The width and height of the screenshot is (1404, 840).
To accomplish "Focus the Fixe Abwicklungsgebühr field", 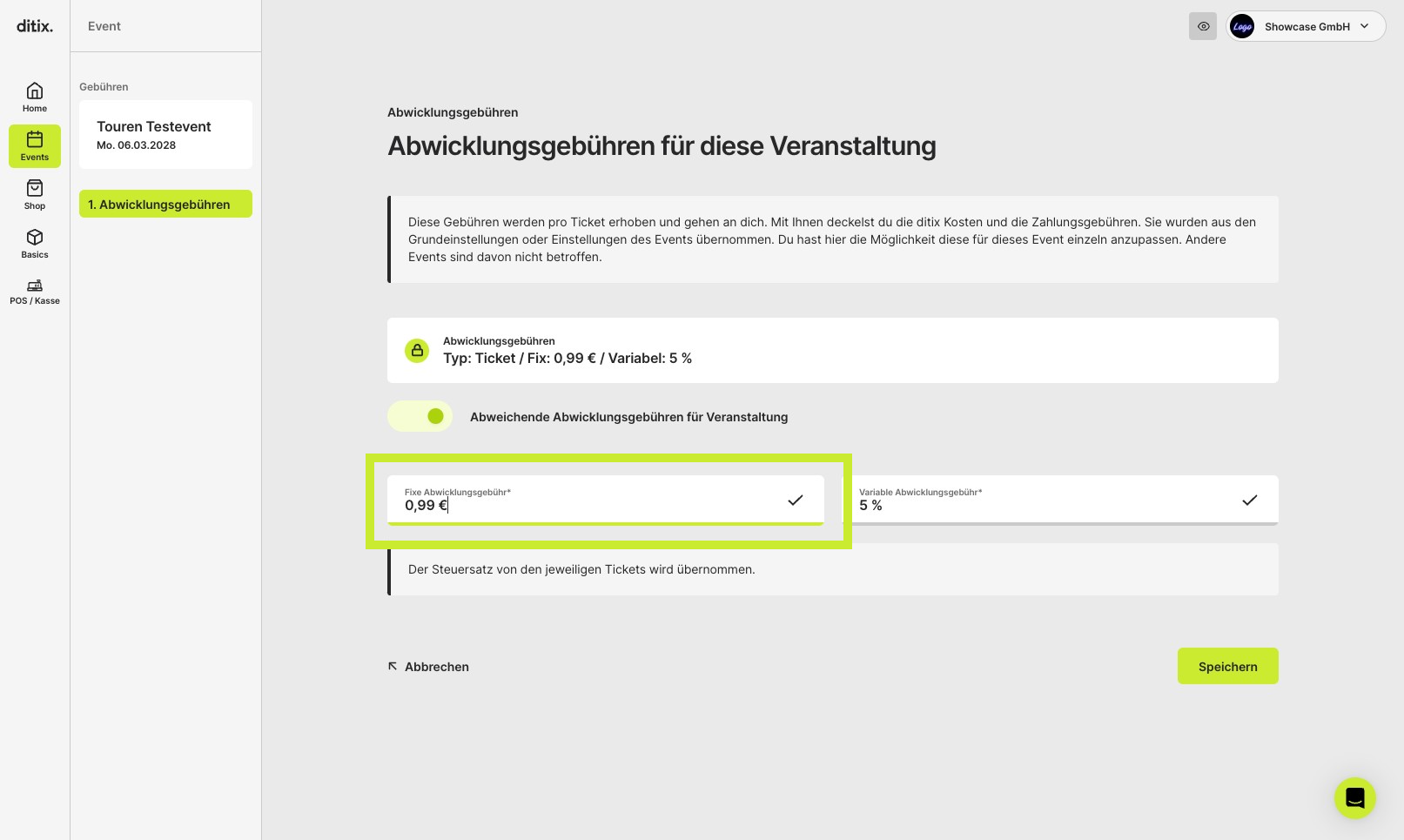I will [x=606, y=500].
